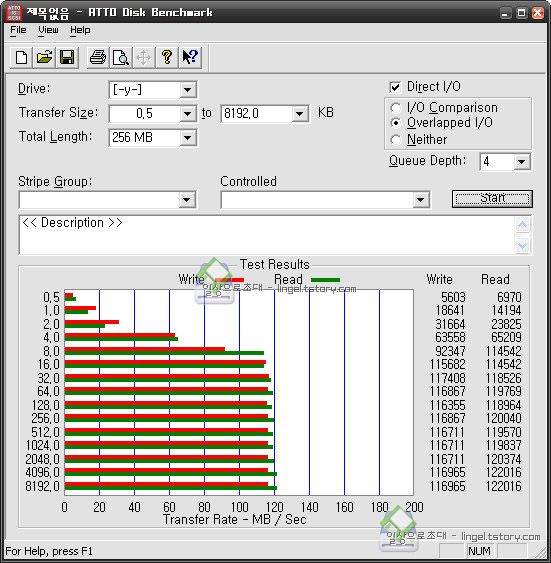The image size is (551, 563).
Task: Click the Test Results group title
Action: tap(275, 265)
